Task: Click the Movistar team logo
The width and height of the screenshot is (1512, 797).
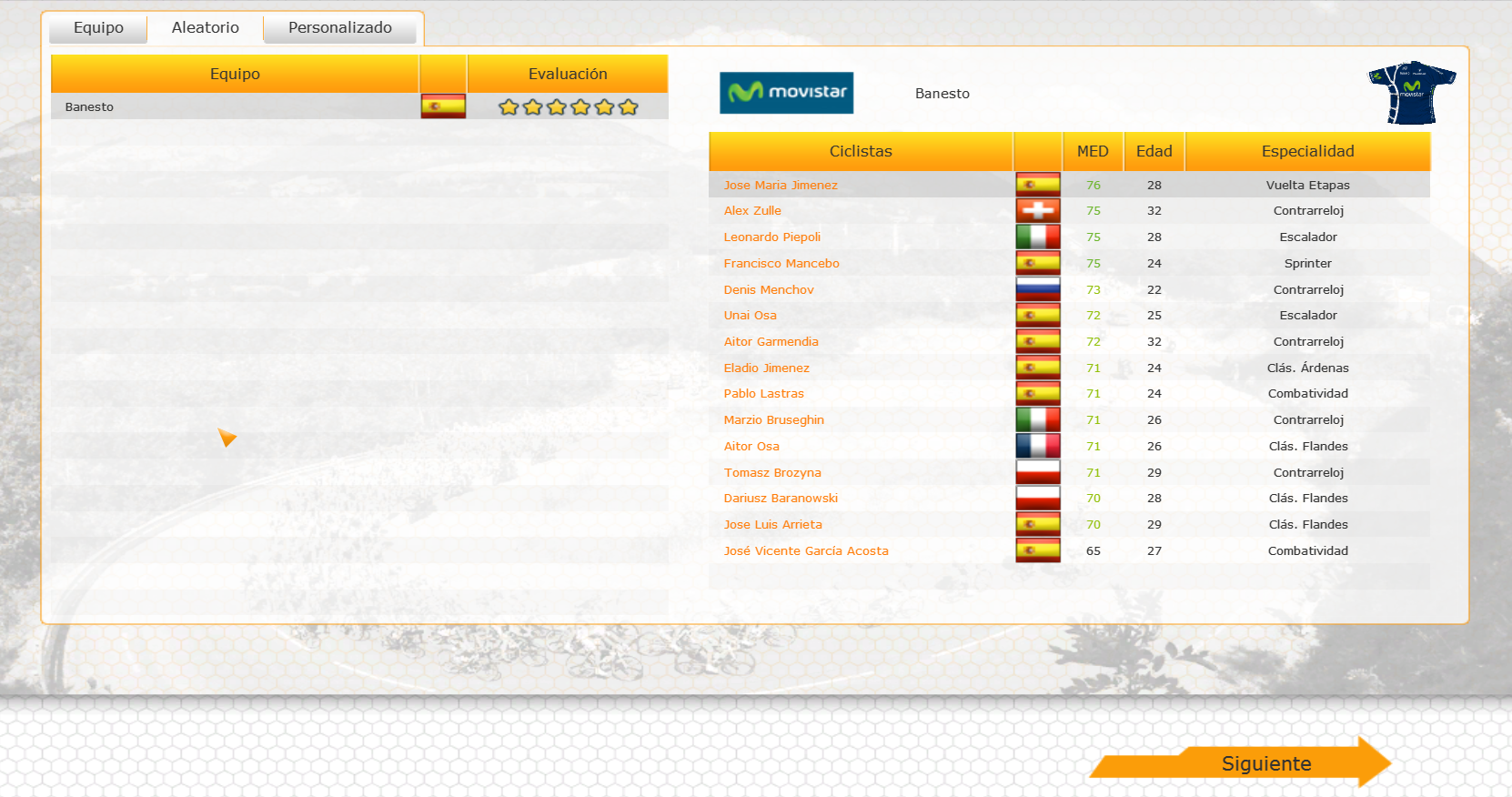Action: coord(786,93)
